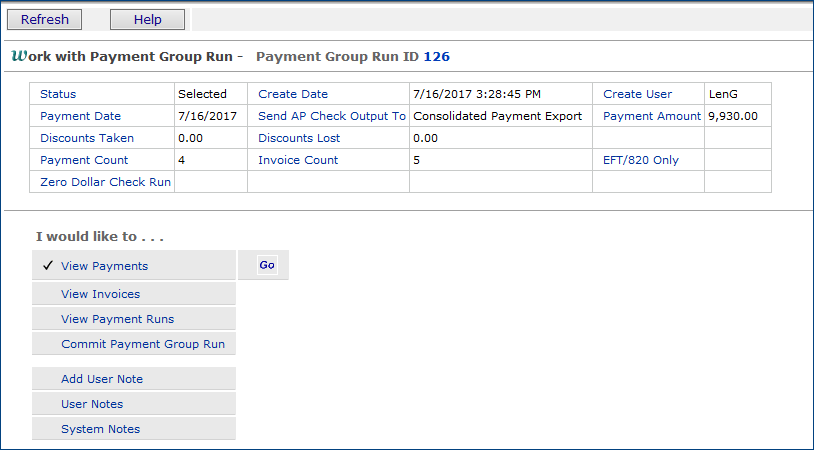
Task: Choose View Invoices from the list
Action: click(100, 294)
